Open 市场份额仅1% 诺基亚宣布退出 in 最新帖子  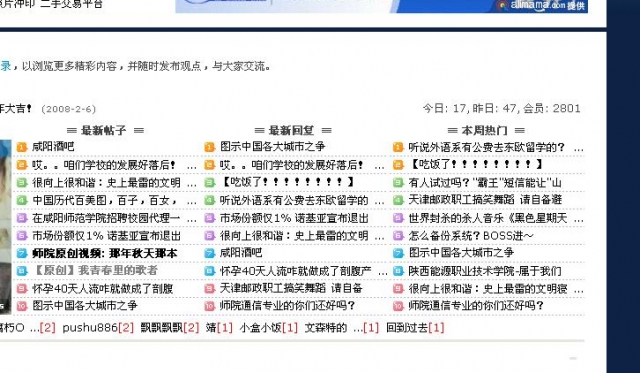[107, 235]
